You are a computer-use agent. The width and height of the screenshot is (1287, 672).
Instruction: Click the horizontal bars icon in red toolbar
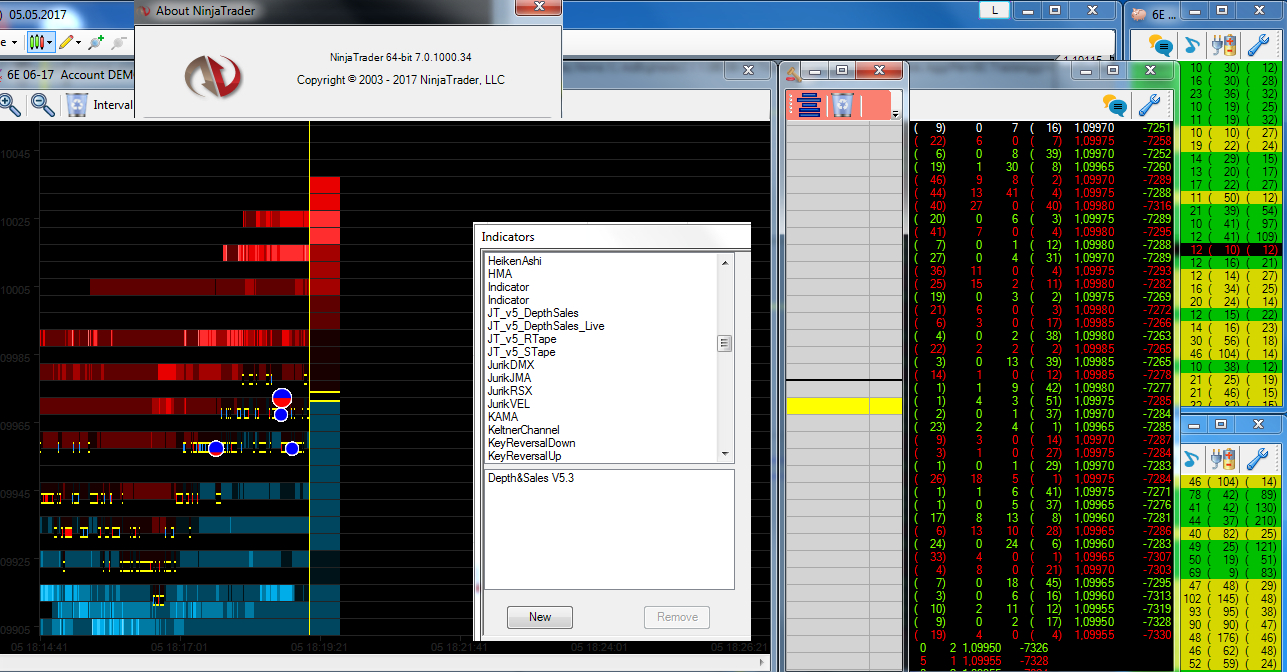point(809,104)
